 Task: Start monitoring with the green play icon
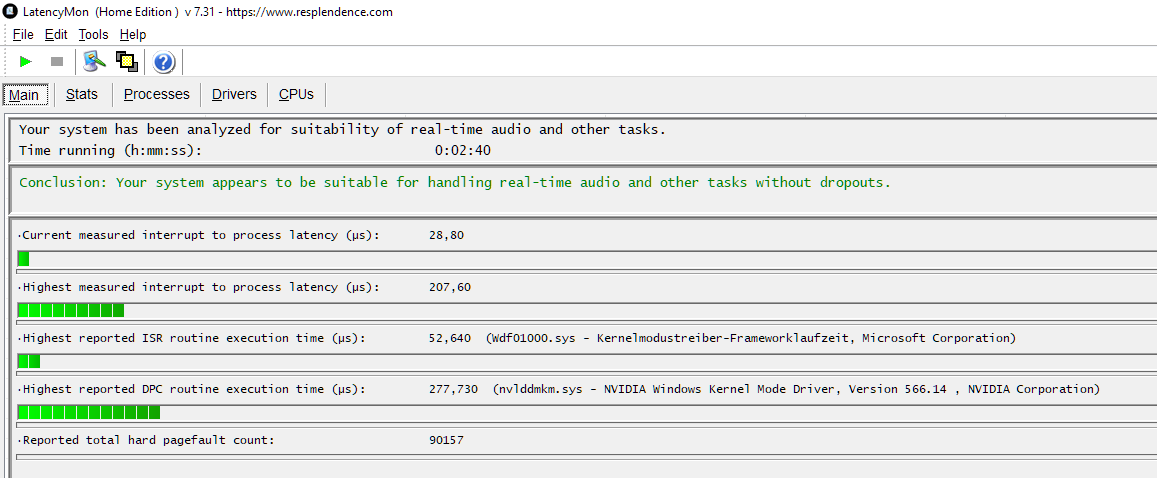27,62
